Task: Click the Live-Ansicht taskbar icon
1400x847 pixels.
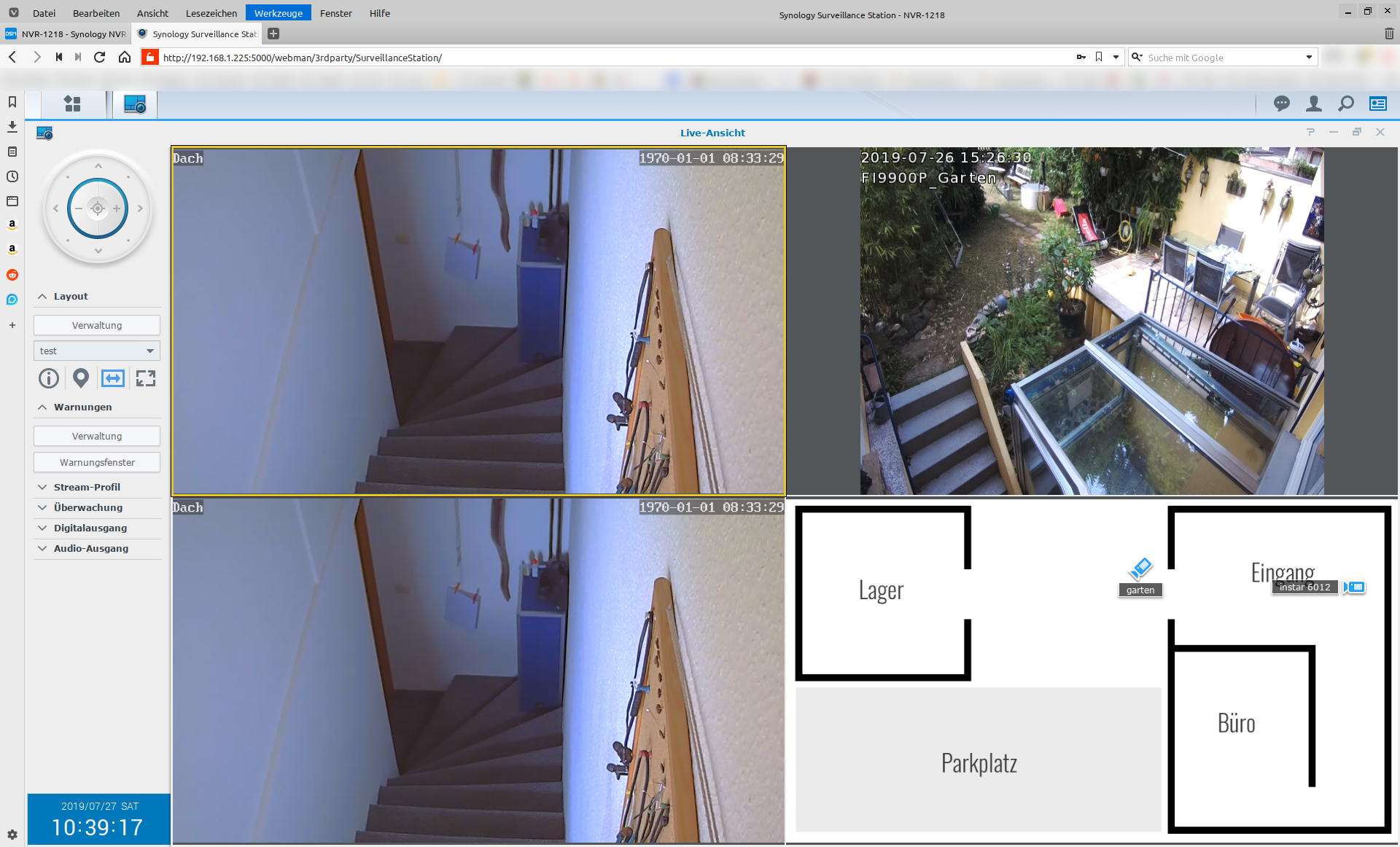Action: (x=135, y=104)
